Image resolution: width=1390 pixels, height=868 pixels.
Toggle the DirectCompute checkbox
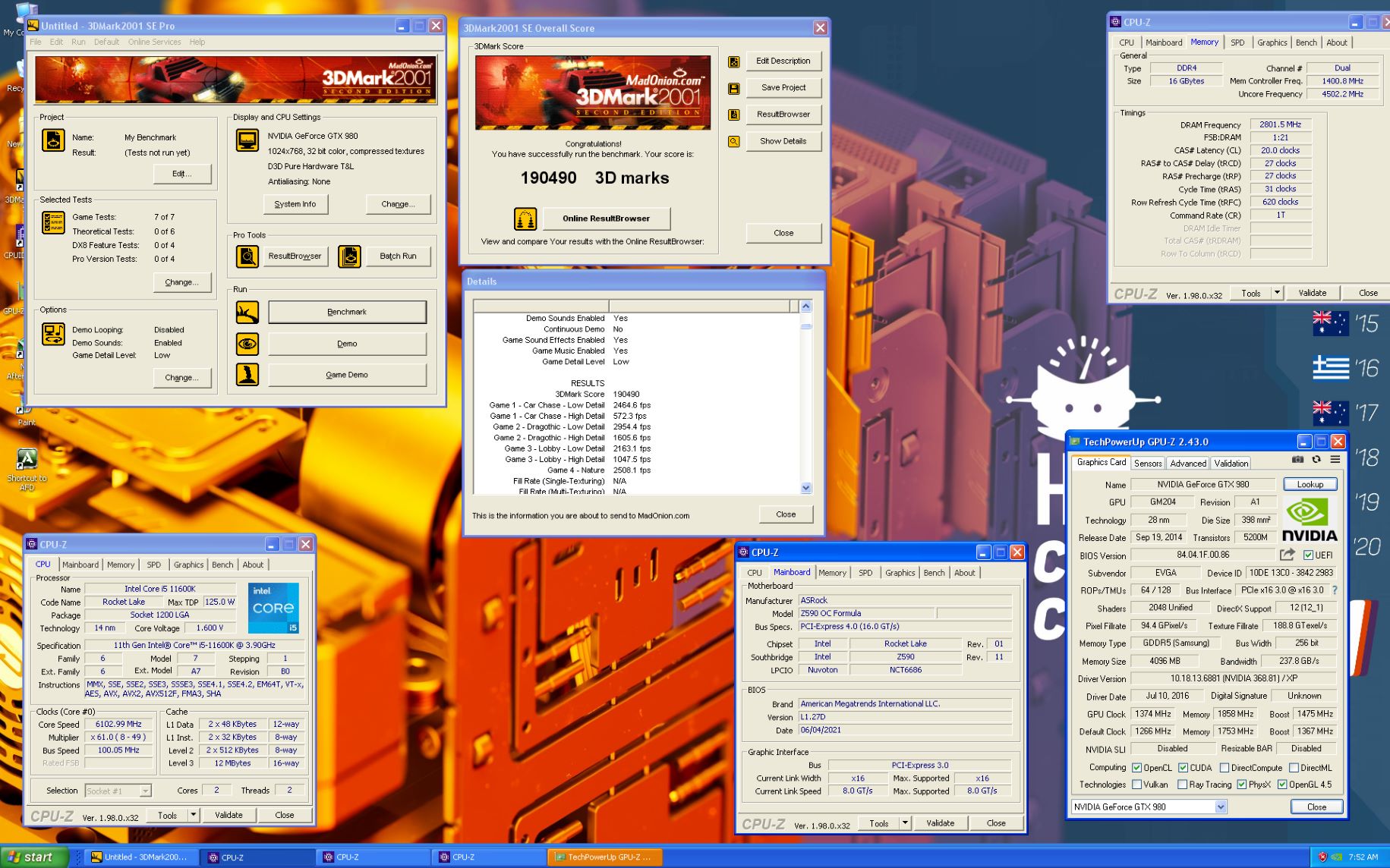coord(1225,768)
